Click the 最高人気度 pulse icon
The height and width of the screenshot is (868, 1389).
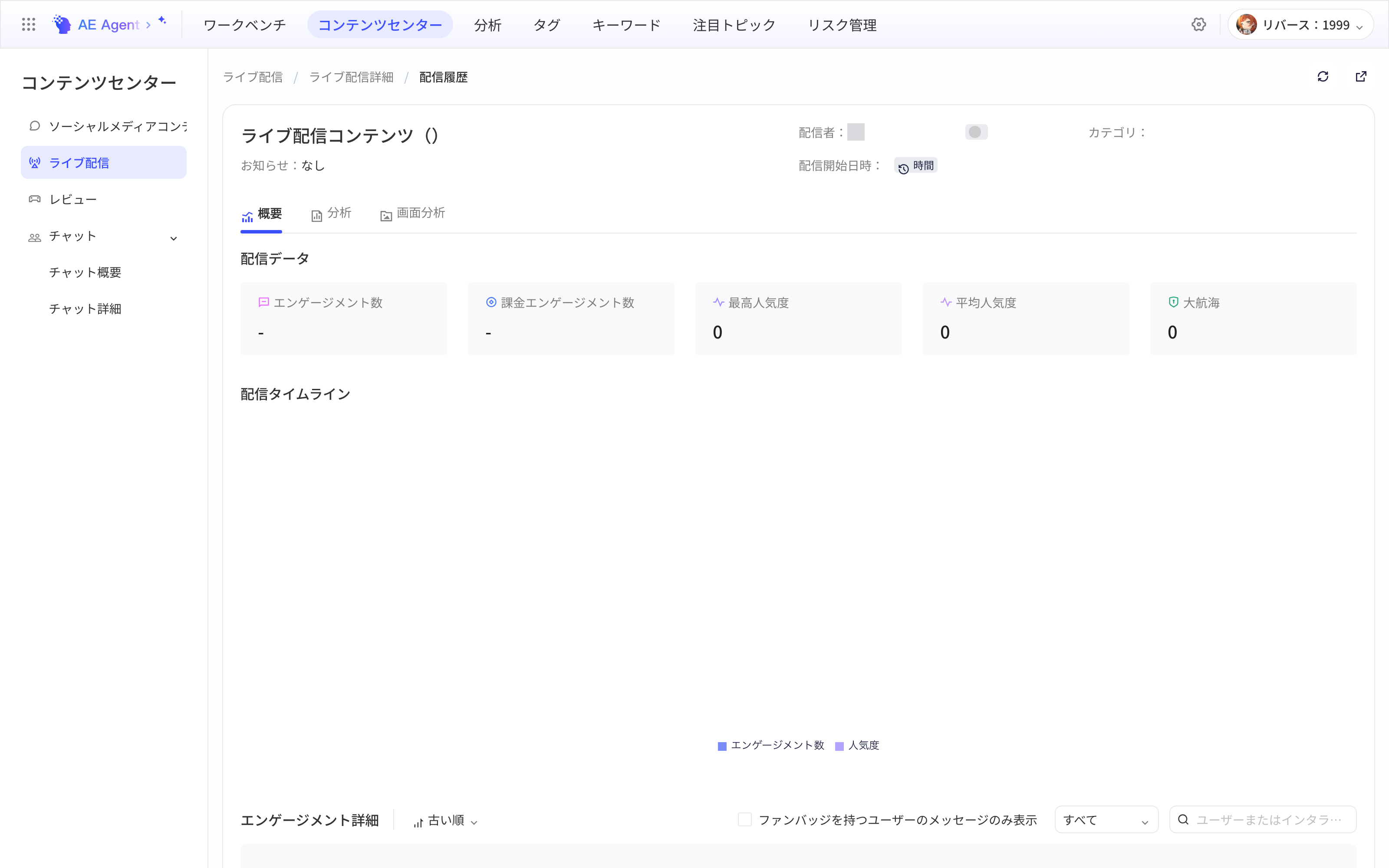(719, 302)
